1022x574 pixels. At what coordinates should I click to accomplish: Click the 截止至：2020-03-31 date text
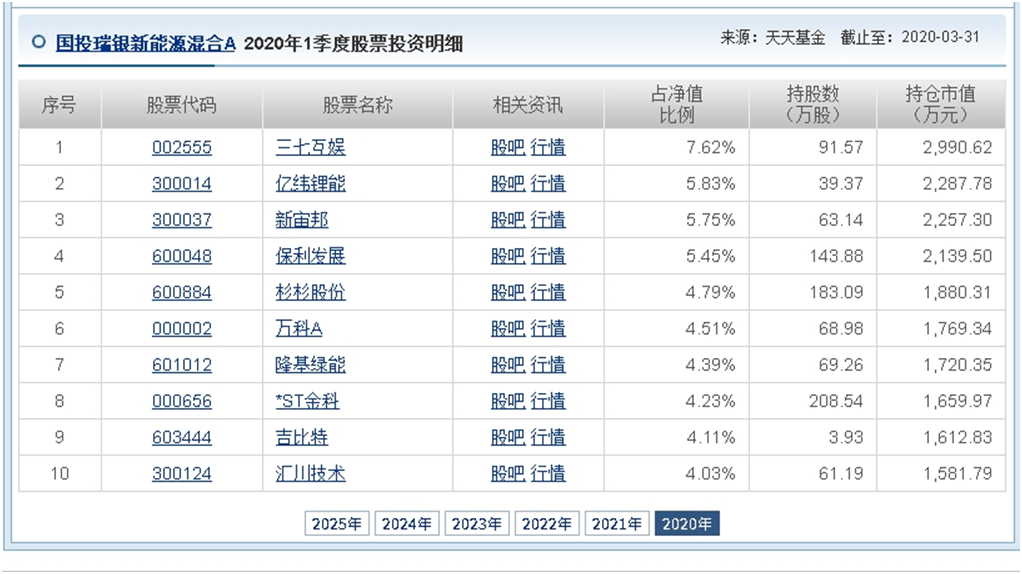[x=910, y=37]
